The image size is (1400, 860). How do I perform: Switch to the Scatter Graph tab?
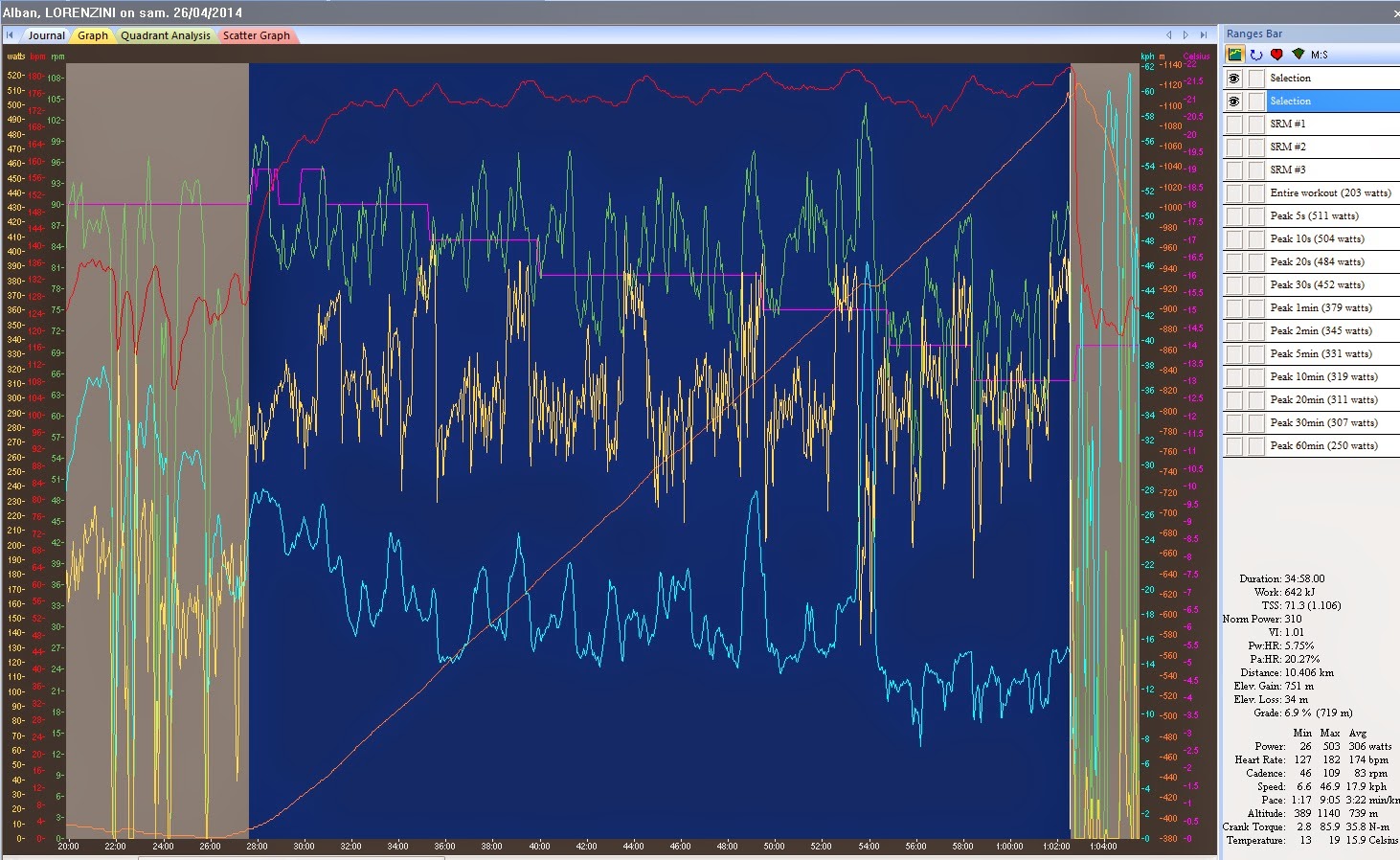click(257, 35)
